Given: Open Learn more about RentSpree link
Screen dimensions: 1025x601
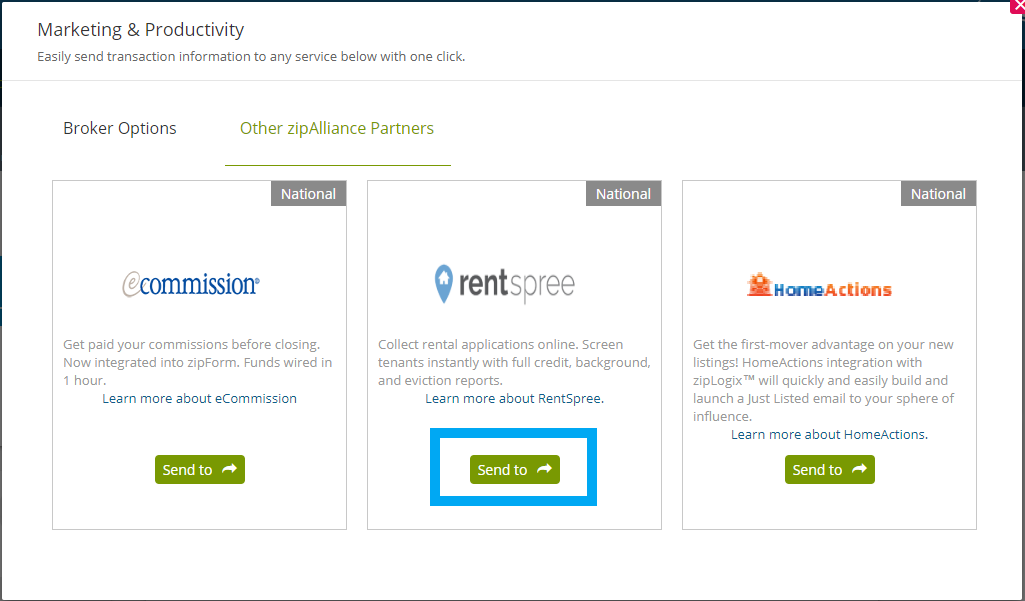Looking at the screenshot, I should pos(514,398).
